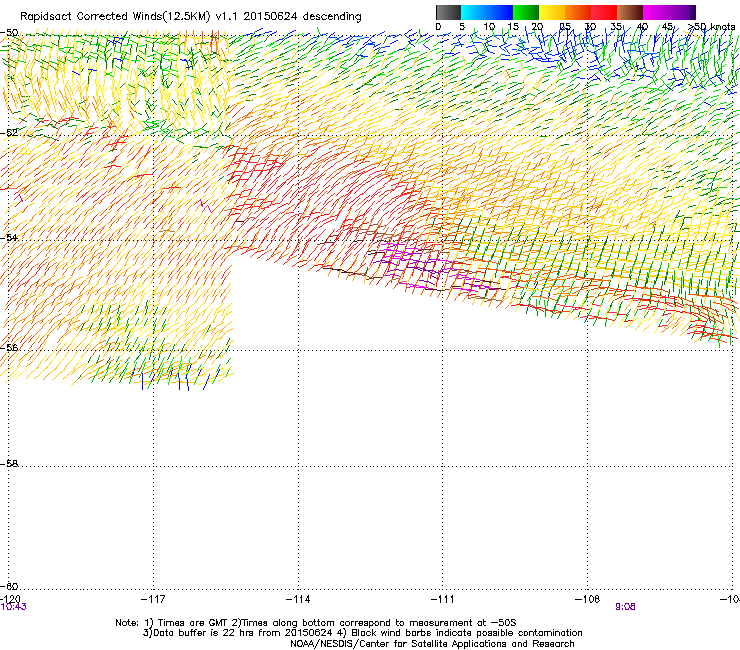This screenshot has height=650, width=740.
Task: Click the magenta-purple 40-50 knots legend segment
Action: tap(669, 12)
